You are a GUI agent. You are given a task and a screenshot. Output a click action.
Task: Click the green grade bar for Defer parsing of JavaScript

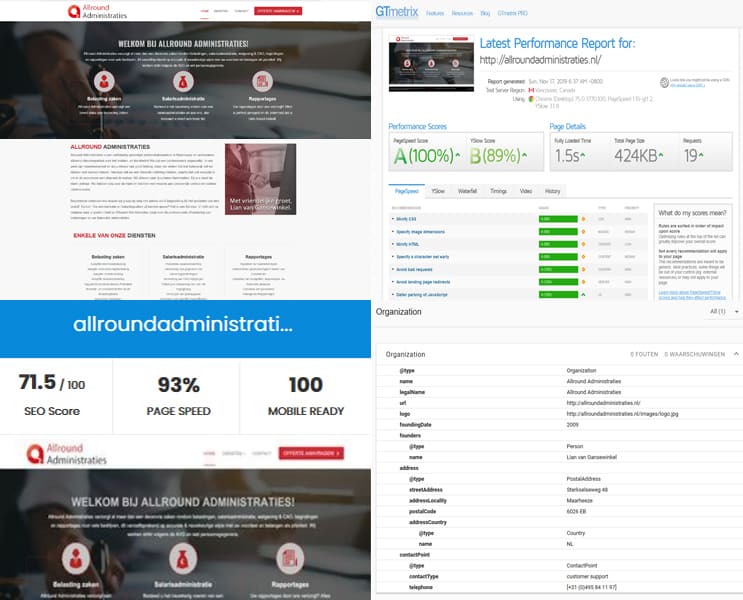click(558, 294)
